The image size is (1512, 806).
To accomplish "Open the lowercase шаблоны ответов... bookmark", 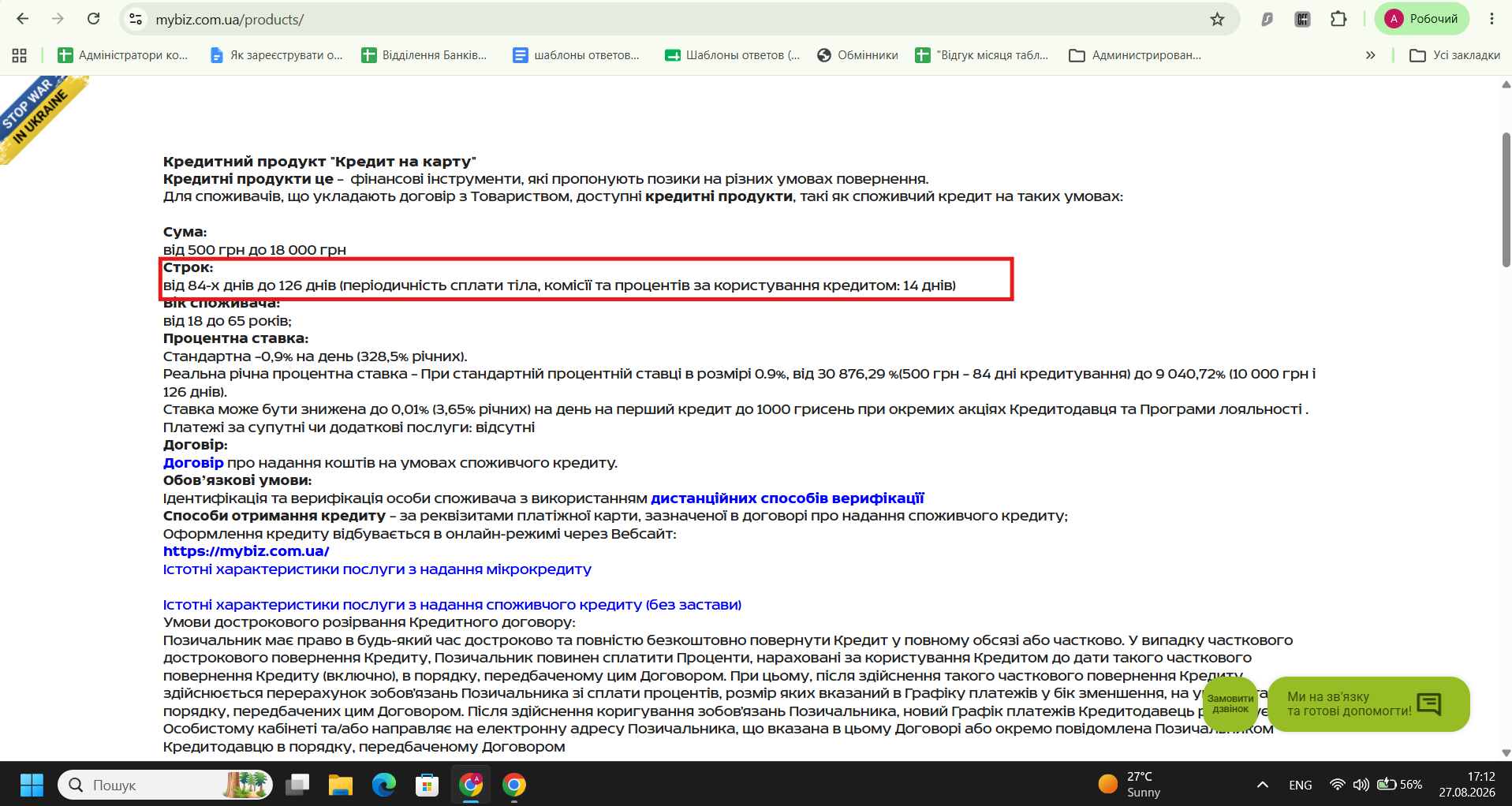I will [x=577, y=55].
